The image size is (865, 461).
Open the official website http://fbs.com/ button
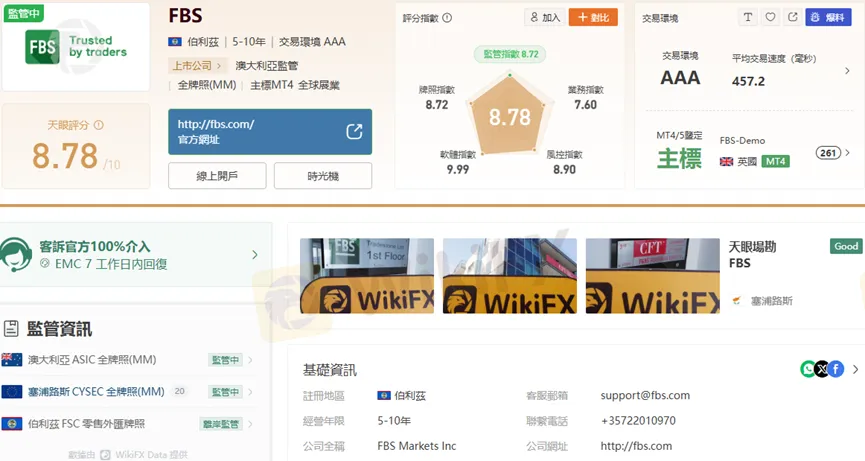click(270, 132)
